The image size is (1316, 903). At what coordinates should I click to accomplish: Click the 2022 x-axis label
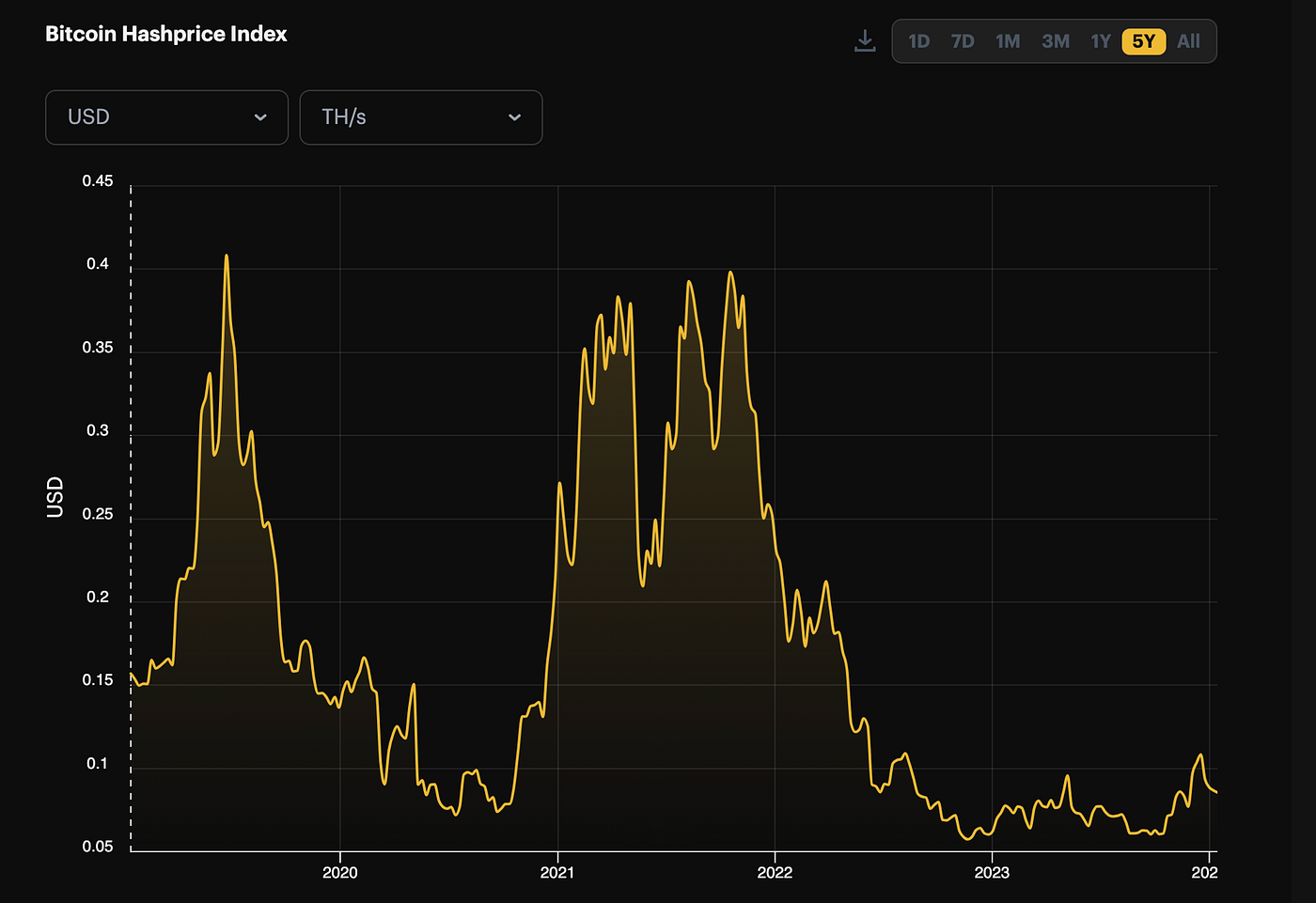pos(775,873)
